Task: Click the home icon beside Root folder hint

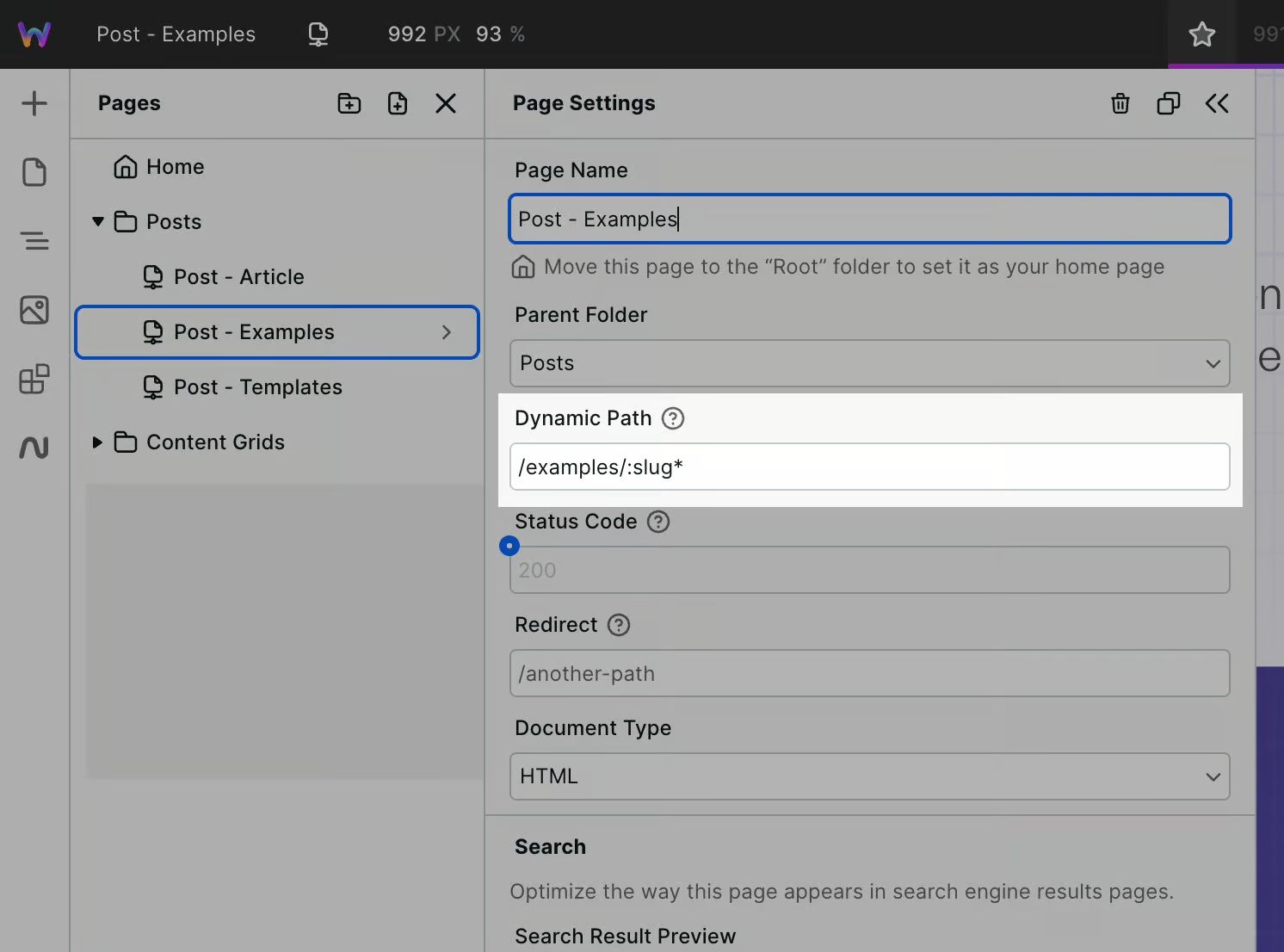Action: [523, 267]
